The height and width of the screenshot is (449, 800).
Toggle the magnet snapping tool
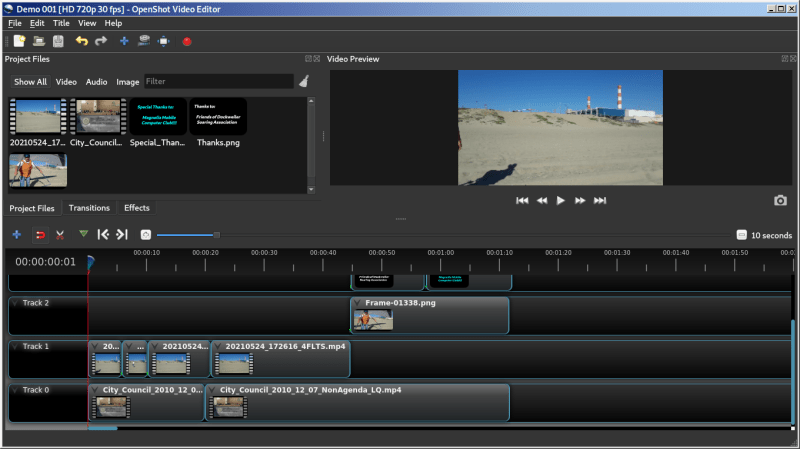coord(40,235)
